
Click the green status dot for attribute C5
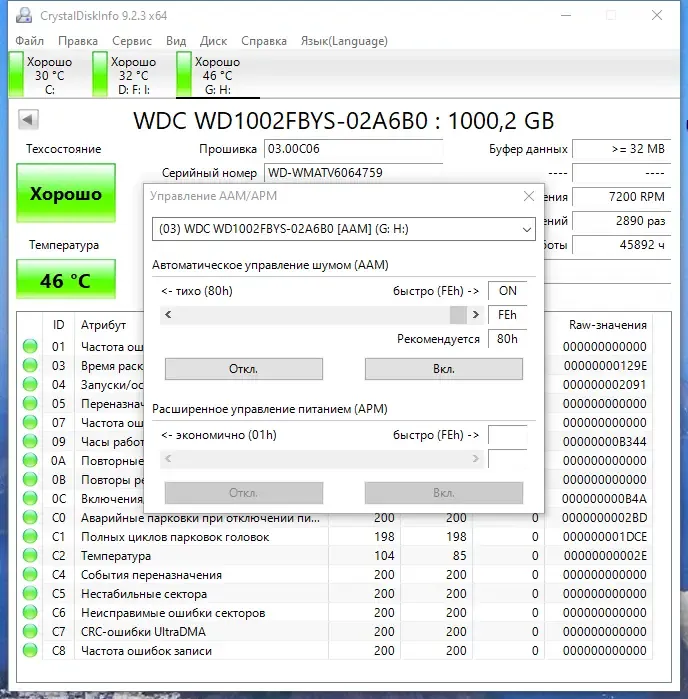(x=30, y=594)
